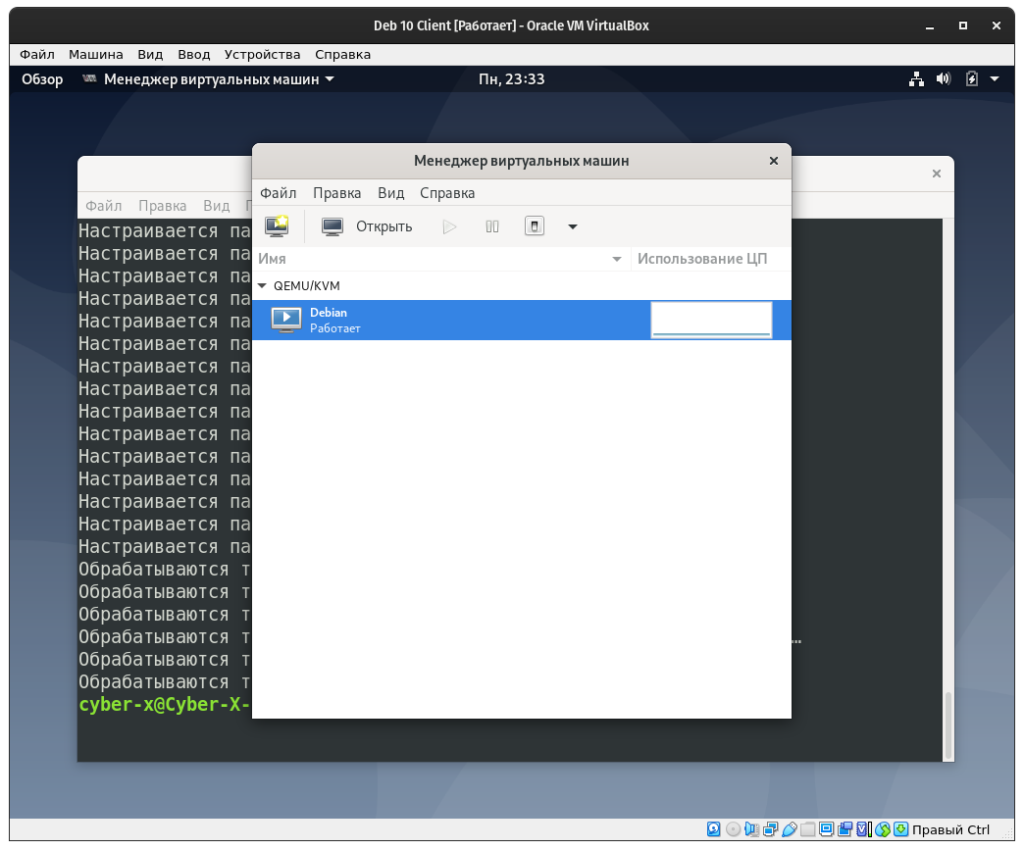
Task: Click the Create new virtual machine icon
Action: pyautogui.click(x=276, y=226)
